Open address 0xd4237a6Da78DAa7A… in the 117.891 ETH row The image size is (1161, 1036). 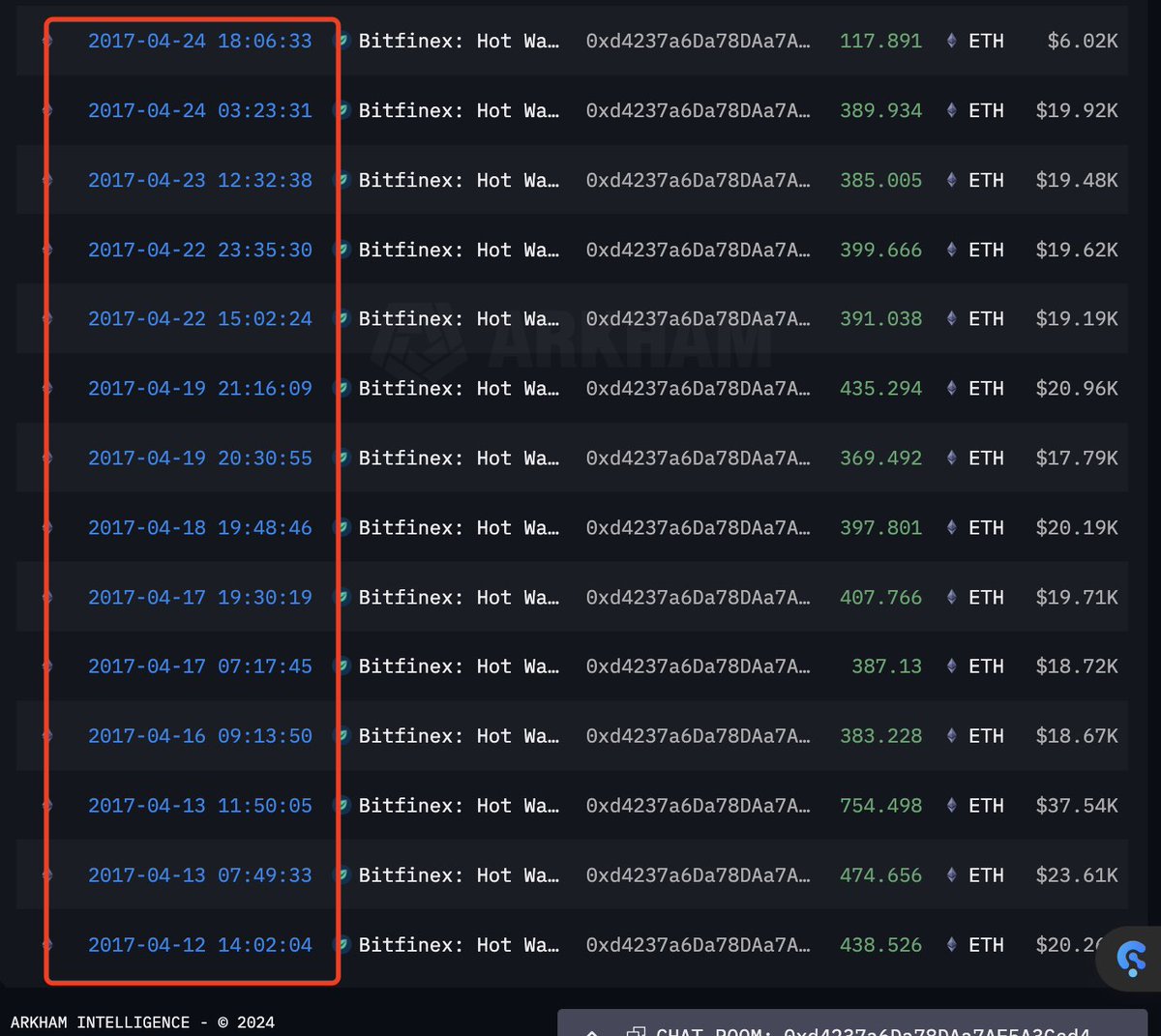pos(698,41)
